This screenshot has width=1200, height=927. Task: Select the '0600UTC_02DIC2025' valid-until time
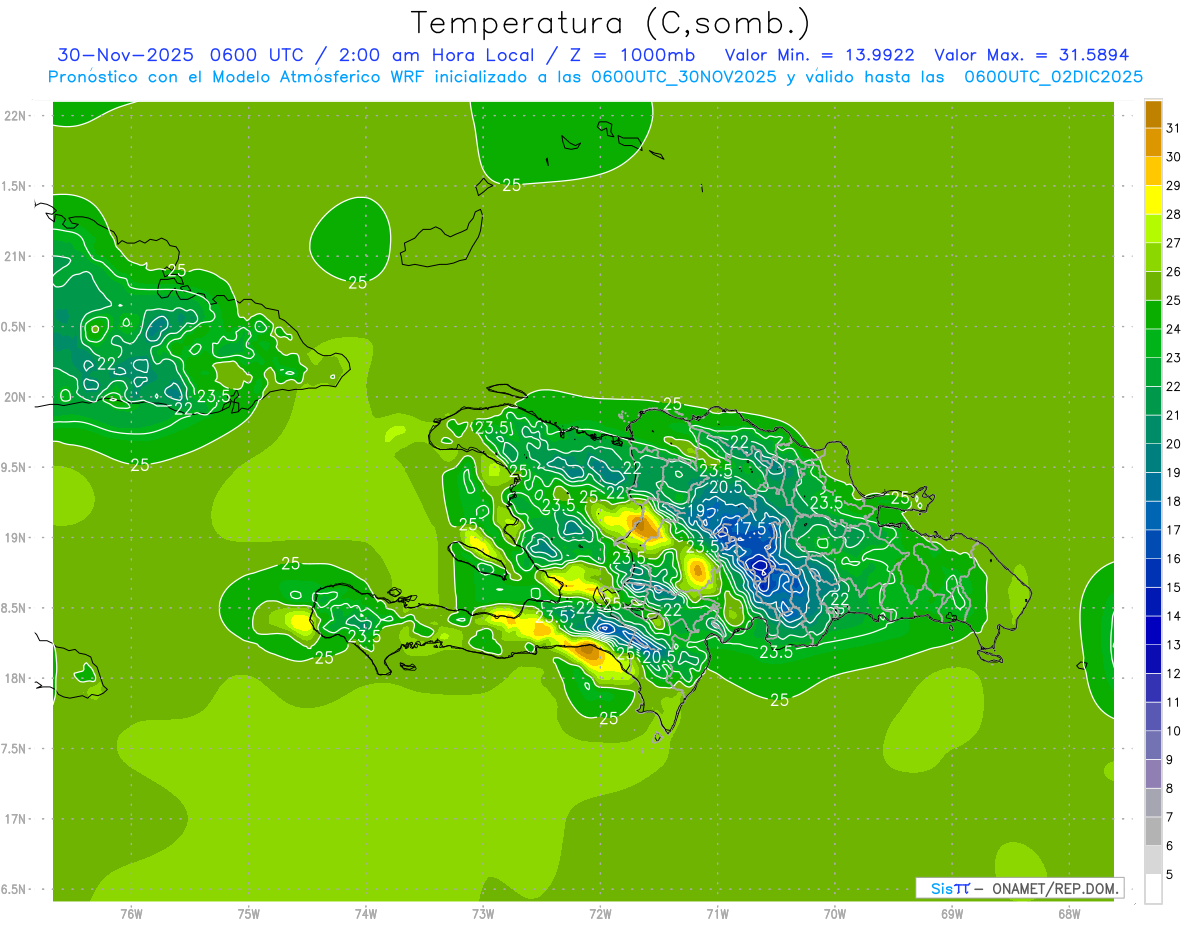tap(1053, 77)
